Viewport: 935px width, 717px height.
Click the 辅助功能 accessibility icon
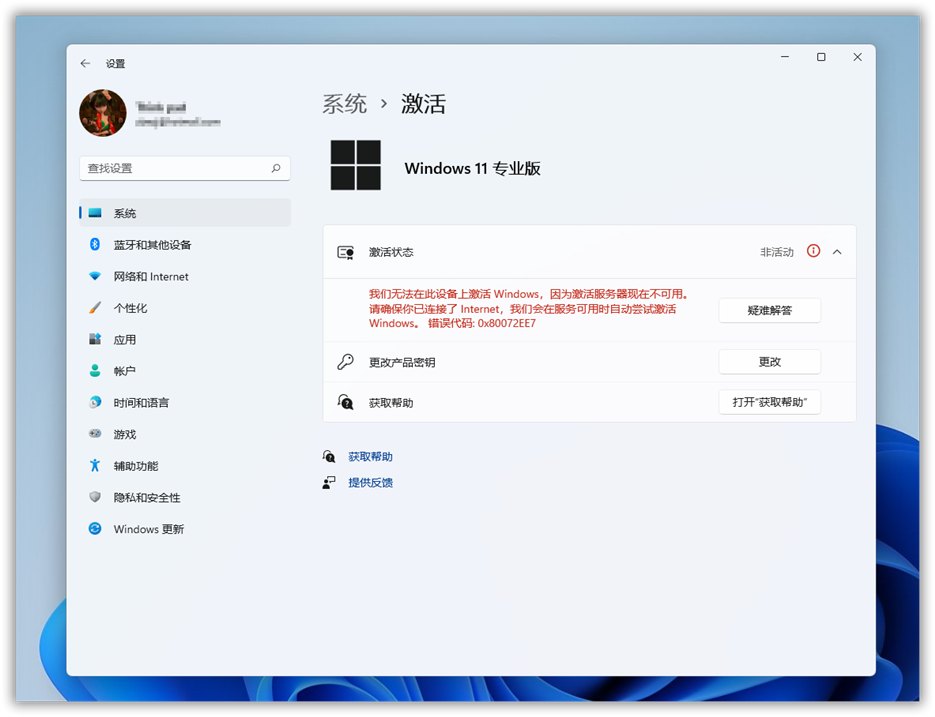pyautogui.click(x=95, y=465)
